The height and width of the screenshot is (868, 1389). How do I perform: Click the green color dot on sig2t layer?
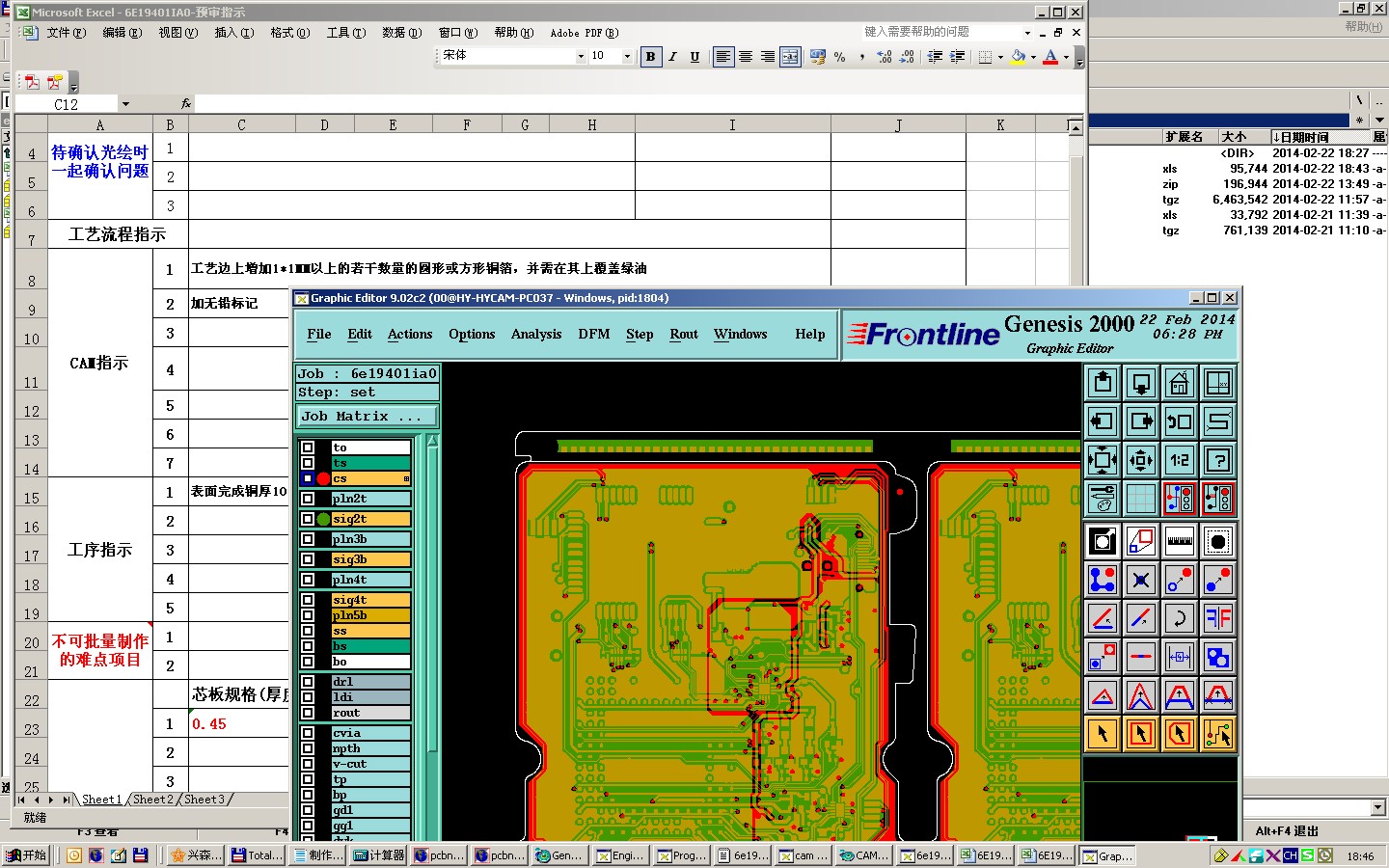[323, 519]
